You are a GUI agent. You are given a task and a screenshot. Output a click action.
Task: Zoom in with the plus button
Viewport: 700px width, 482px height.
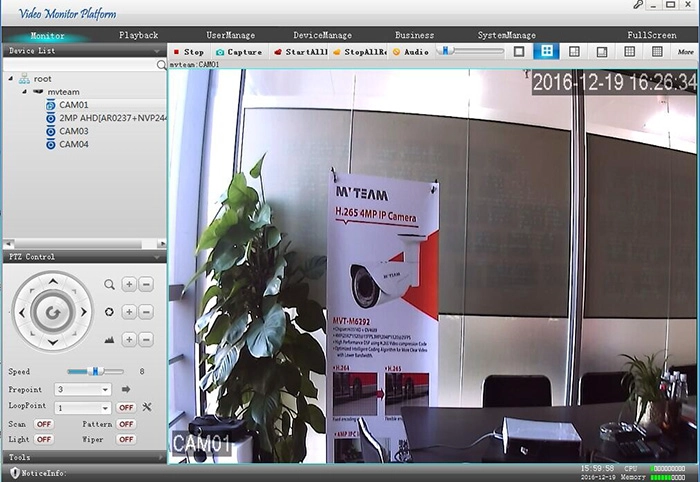(129, 284)
